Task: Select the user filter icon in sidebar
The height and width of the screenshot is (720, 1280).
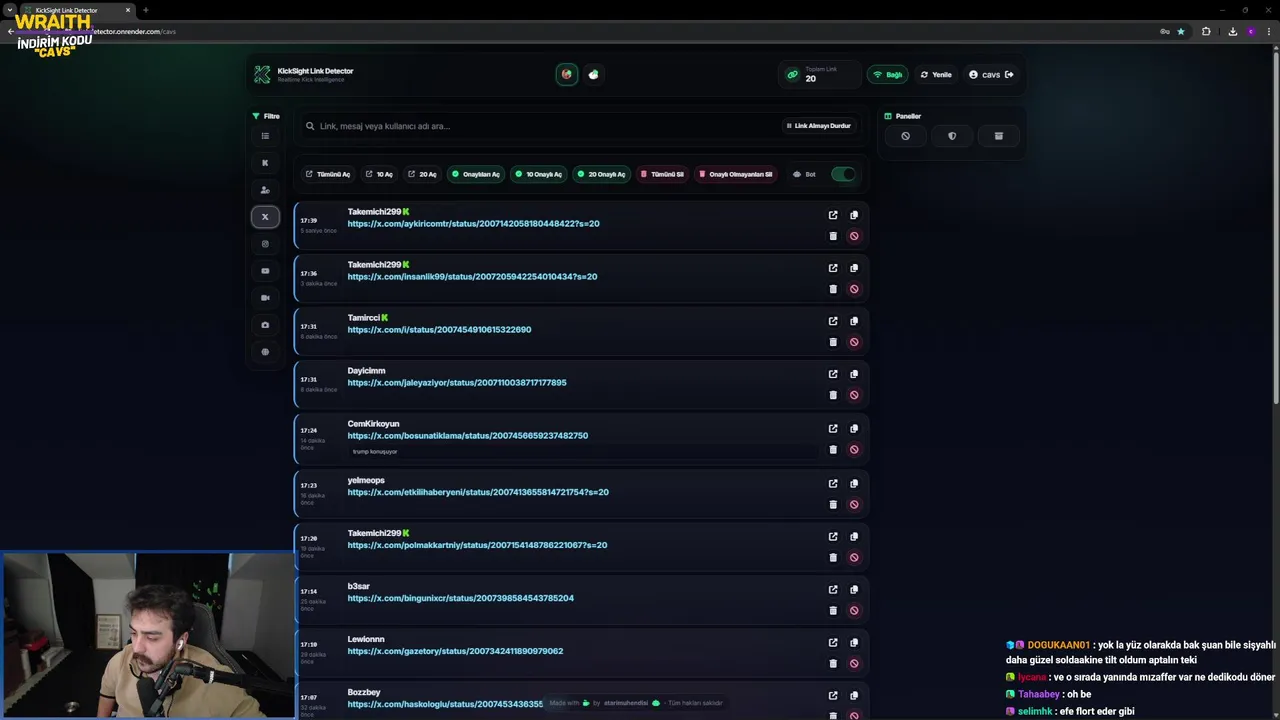Action: [x=265, y=190]
